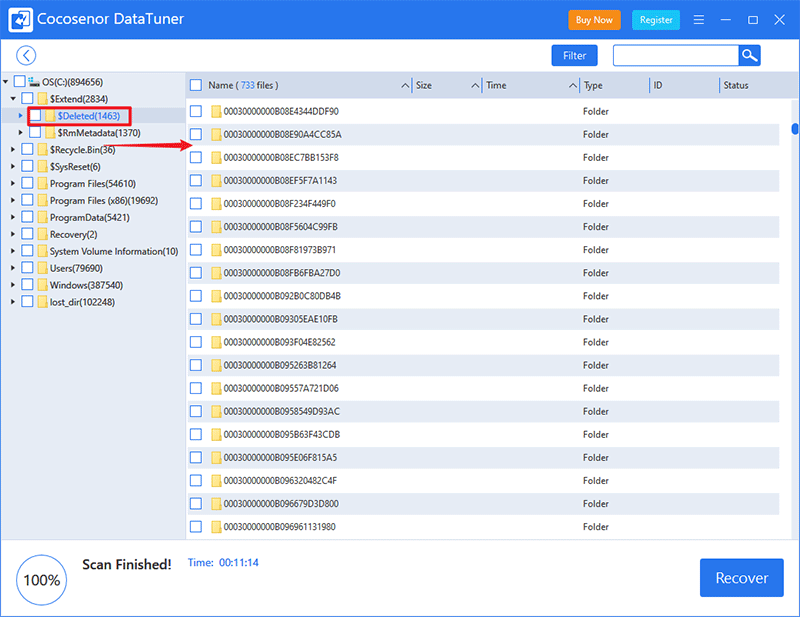Tick the $Deleted(1463) checkbox
800x617 pixels.
[35, 116]
